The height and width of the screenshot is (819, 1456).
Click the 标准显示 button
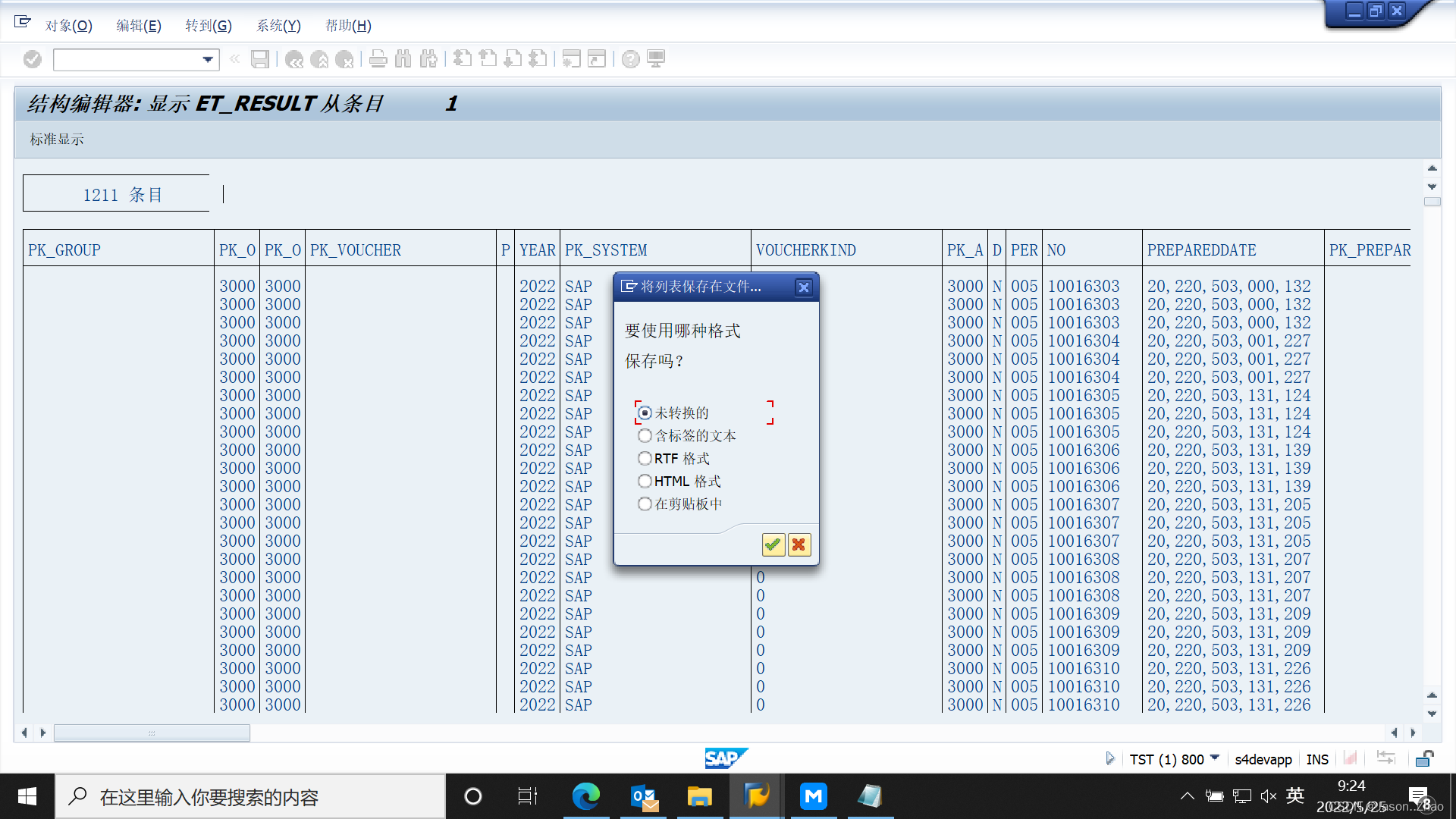[56, 140]
